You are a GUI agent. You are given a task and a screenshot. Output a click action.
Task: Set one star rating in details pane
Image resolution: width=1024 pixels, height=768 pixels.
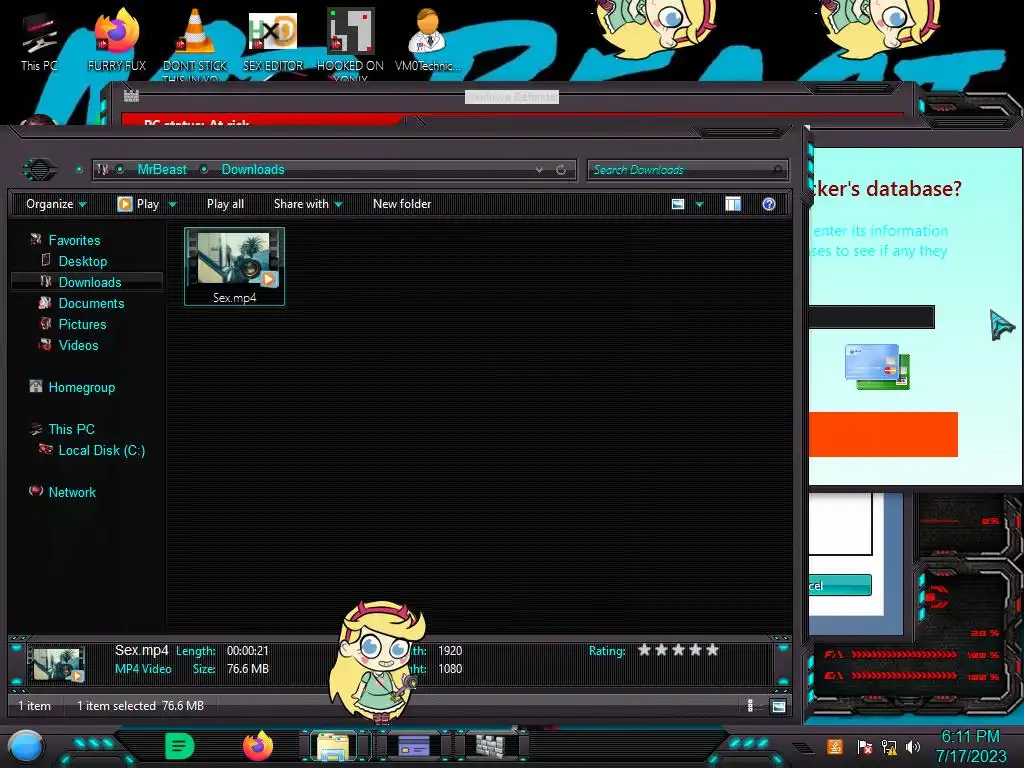[645, 650]
